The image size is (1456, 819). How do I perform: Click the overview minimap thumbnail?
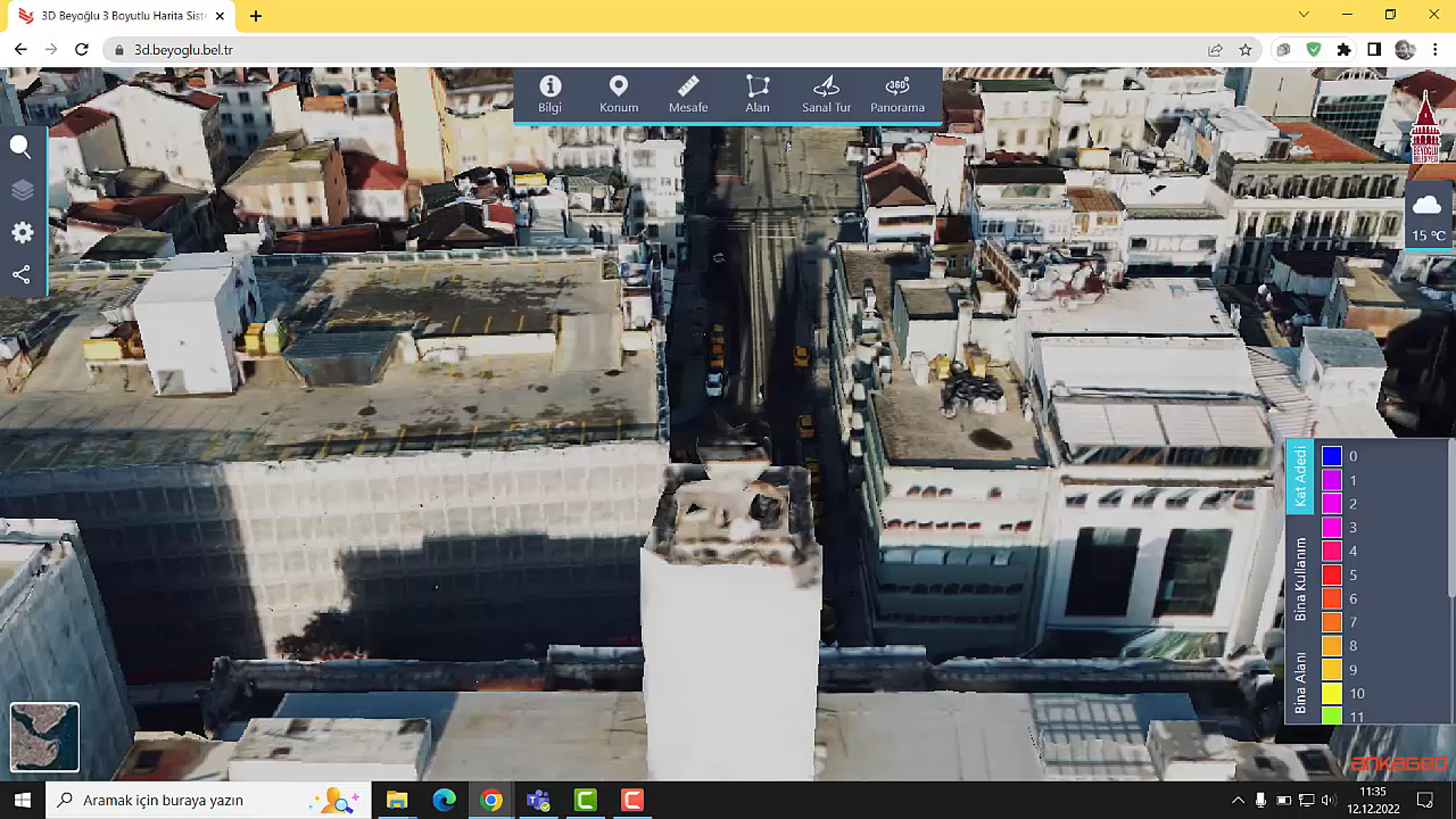pyautogui.click(x=44, y=736)
